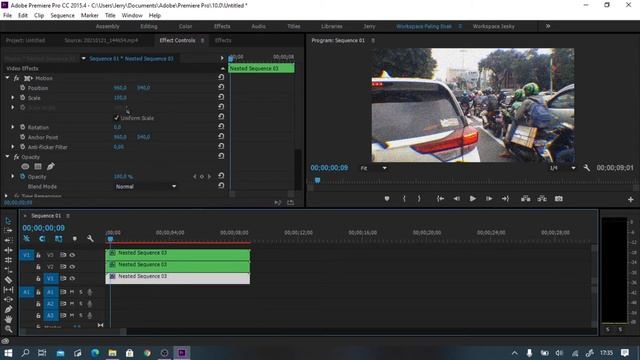
Task: Hide track V2 with eye icon
Action: click(x=72, y=267)
